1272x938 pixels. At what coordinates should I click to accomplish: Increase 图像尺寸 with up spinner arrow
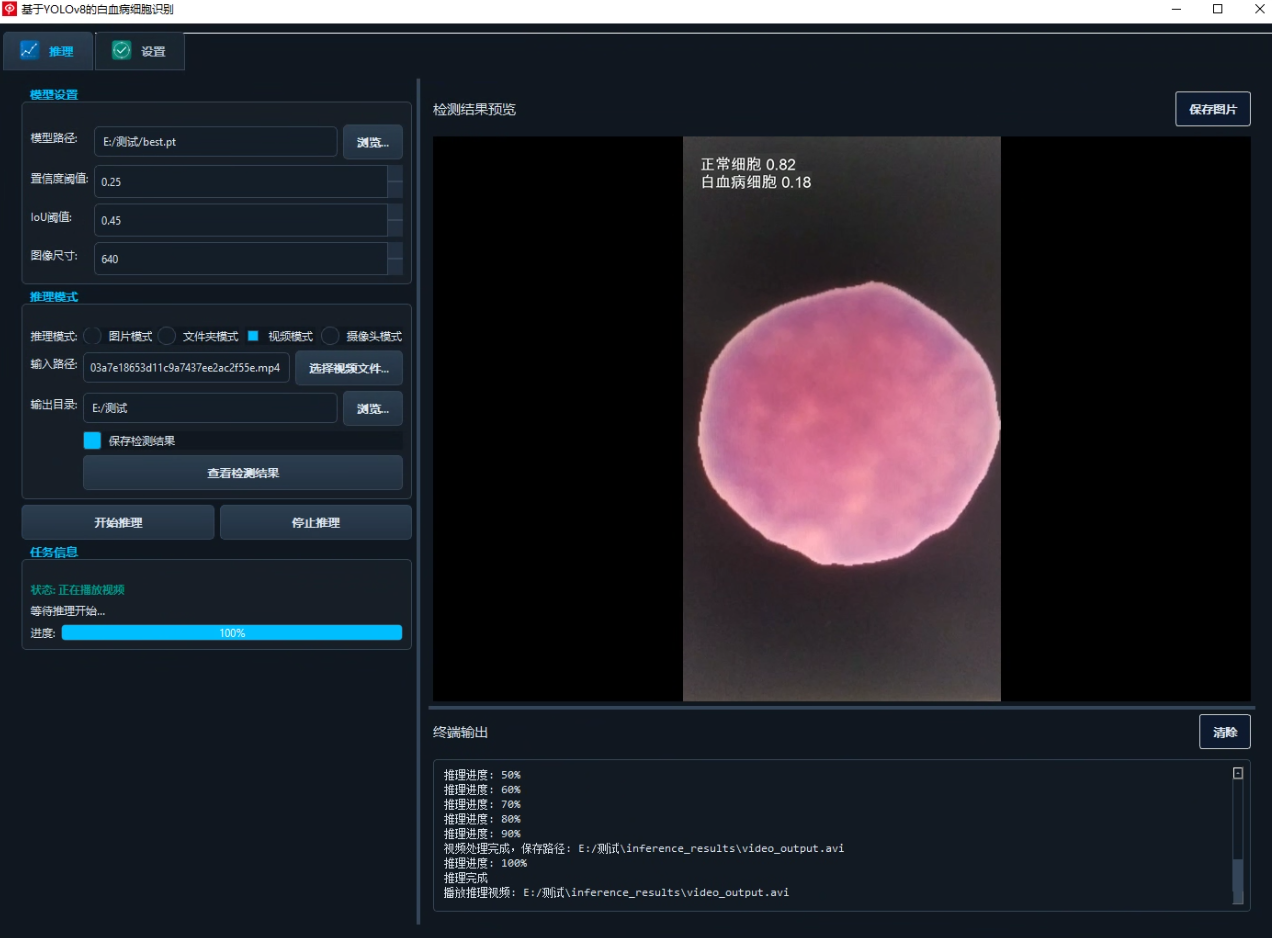tap(395, 250)
